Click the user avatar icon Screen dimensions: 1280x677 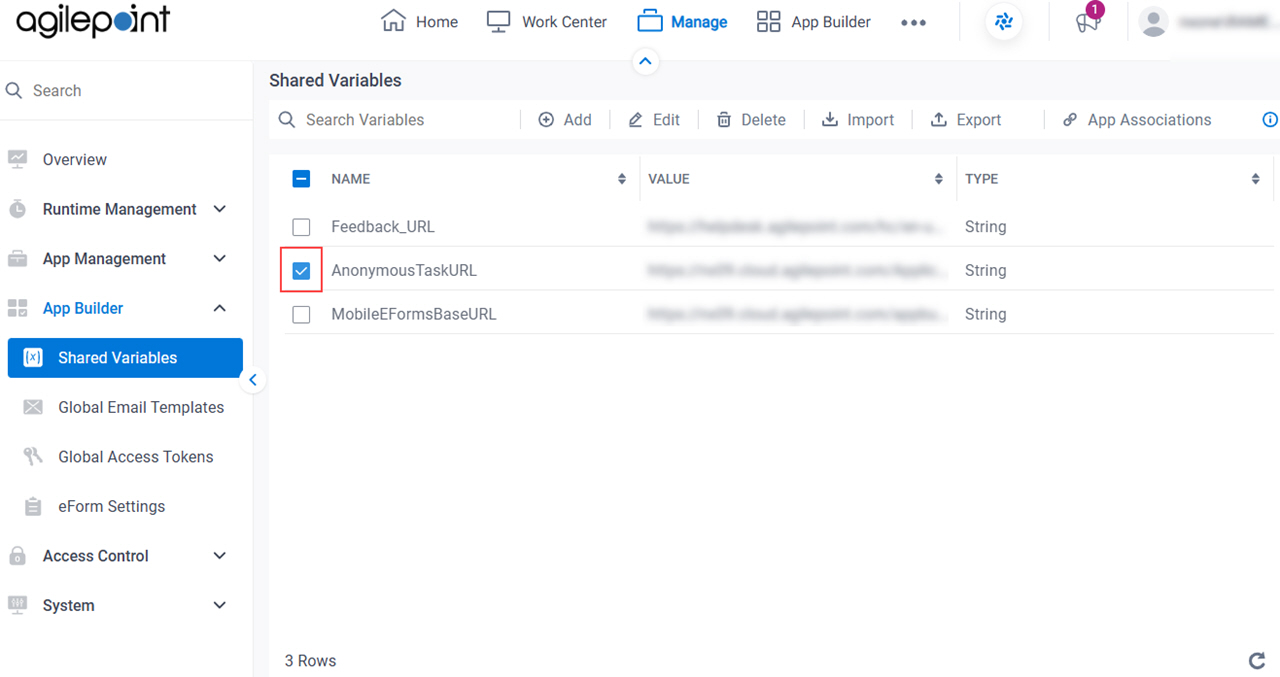pyautogui.click(x=1154, y=22)
